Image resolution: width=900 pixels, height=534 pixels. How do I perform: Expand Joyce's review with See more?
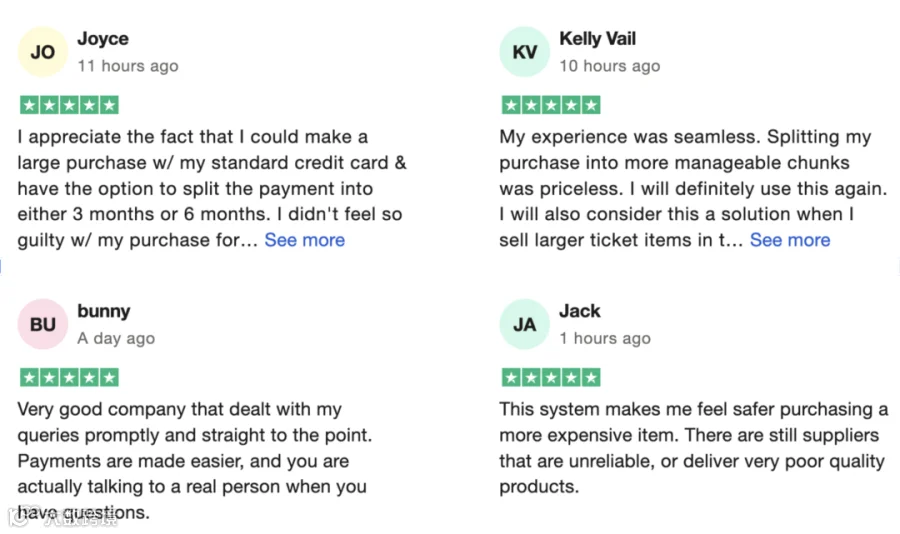(x=305, y=240)
